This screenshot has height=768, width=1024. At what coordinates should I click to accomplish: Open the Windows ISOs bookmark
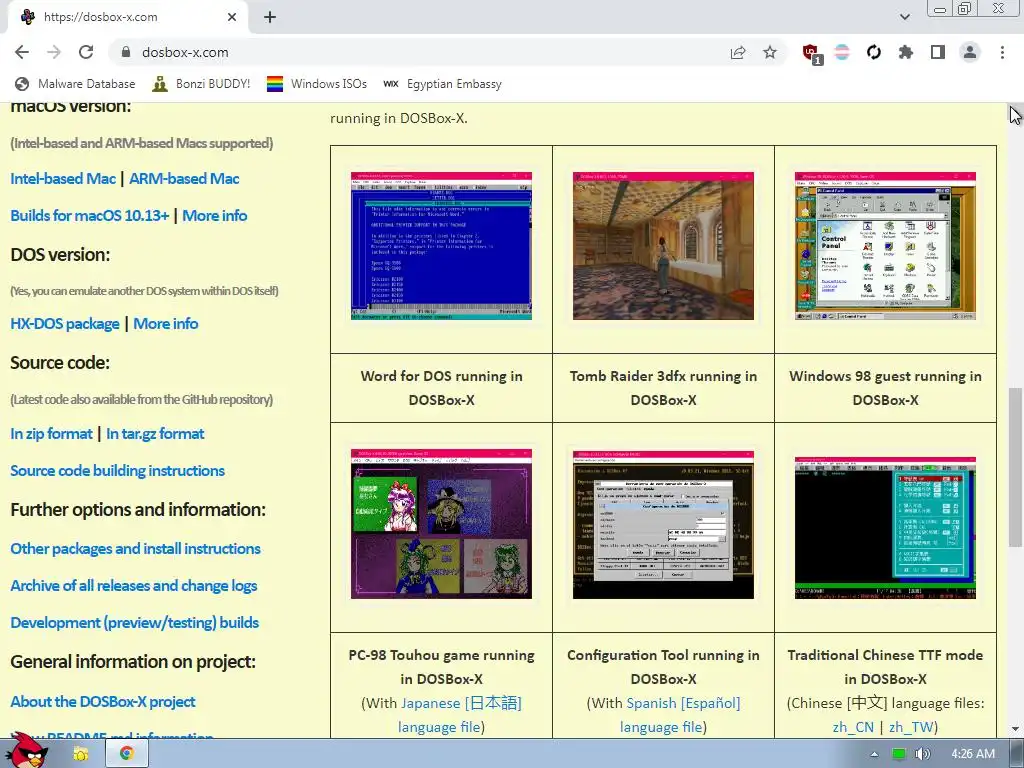point(317,84)
